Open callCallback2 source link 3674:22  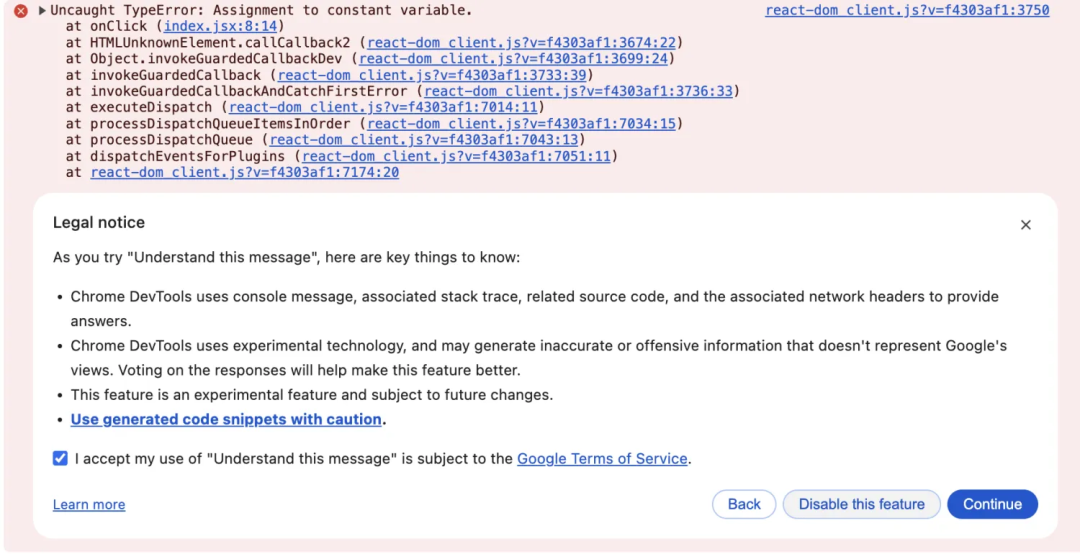(522, 43)
